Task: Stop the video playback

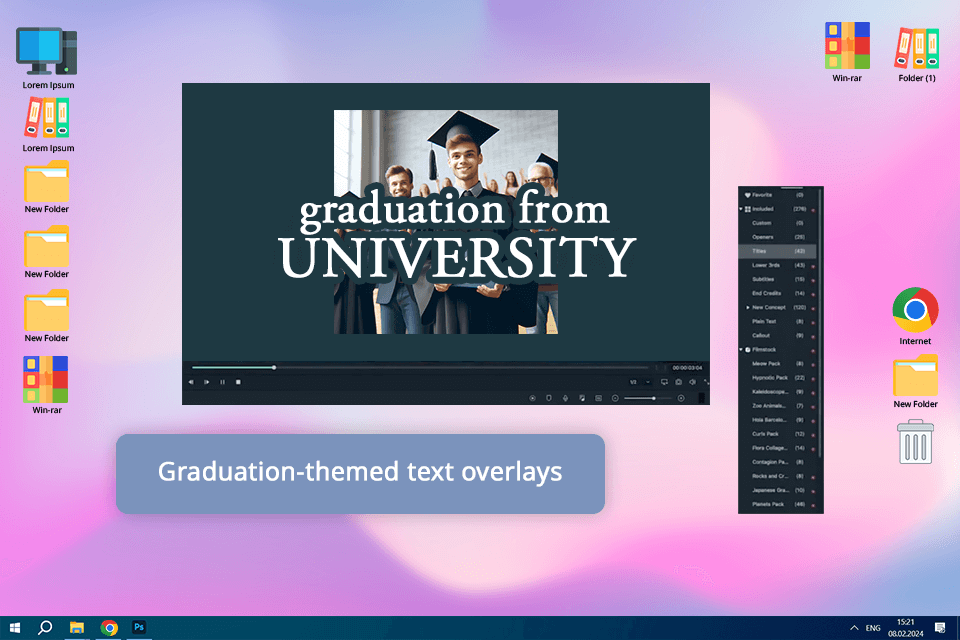Action: click(x=238, y=382)
